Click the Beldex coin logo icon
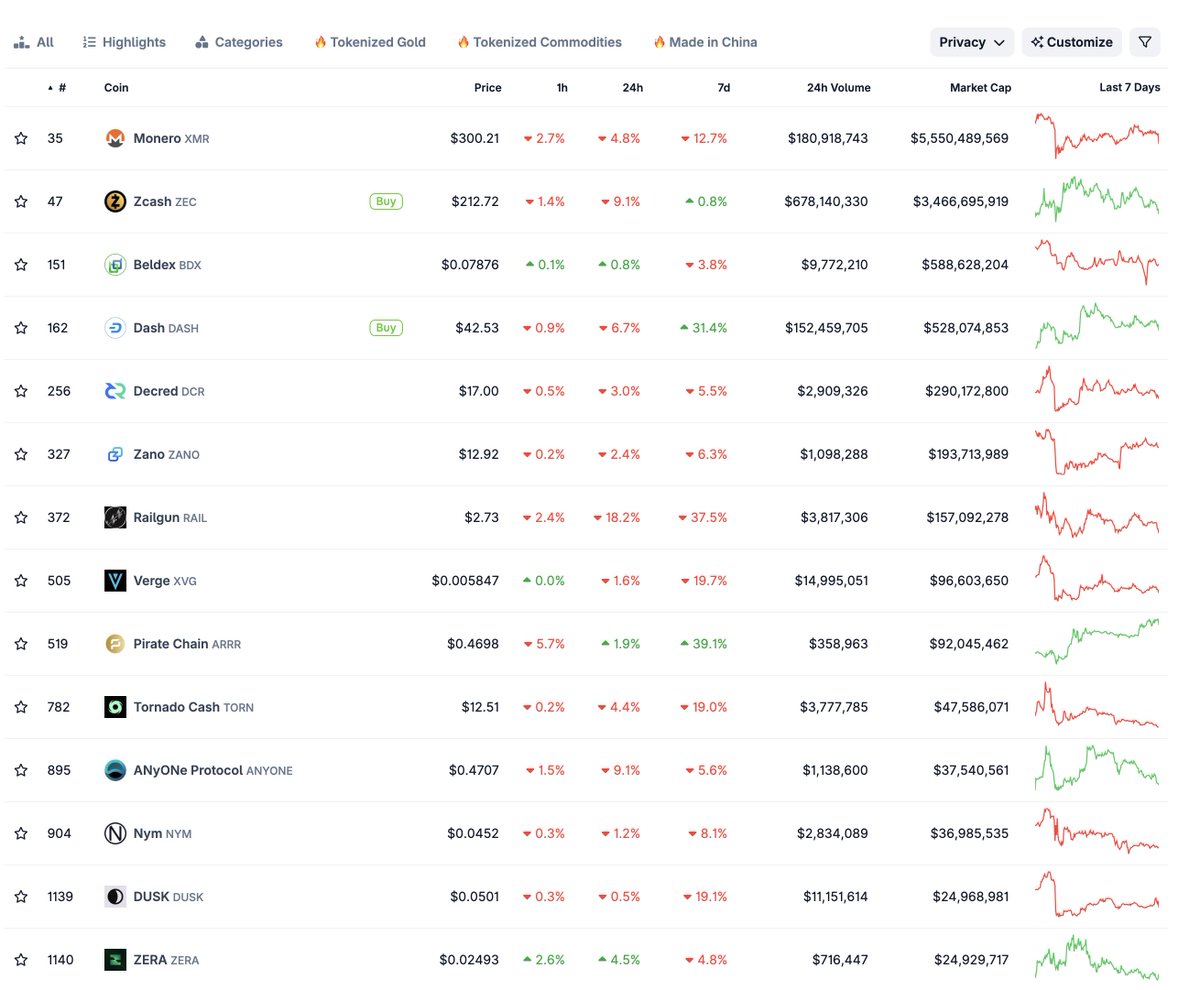 click(x=115, y=265)
